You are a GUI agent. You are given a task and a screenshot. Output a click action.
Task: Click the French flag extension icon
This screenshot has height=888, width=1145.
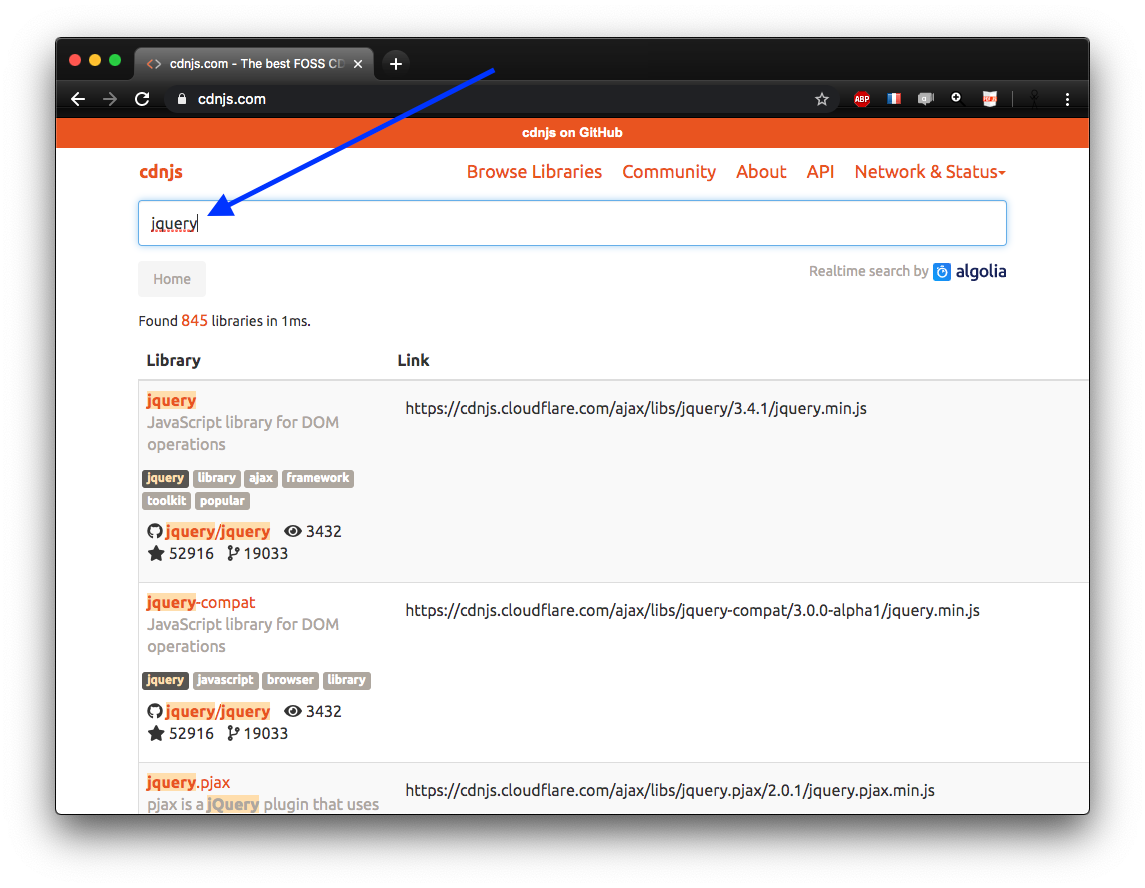coord(893,99)
